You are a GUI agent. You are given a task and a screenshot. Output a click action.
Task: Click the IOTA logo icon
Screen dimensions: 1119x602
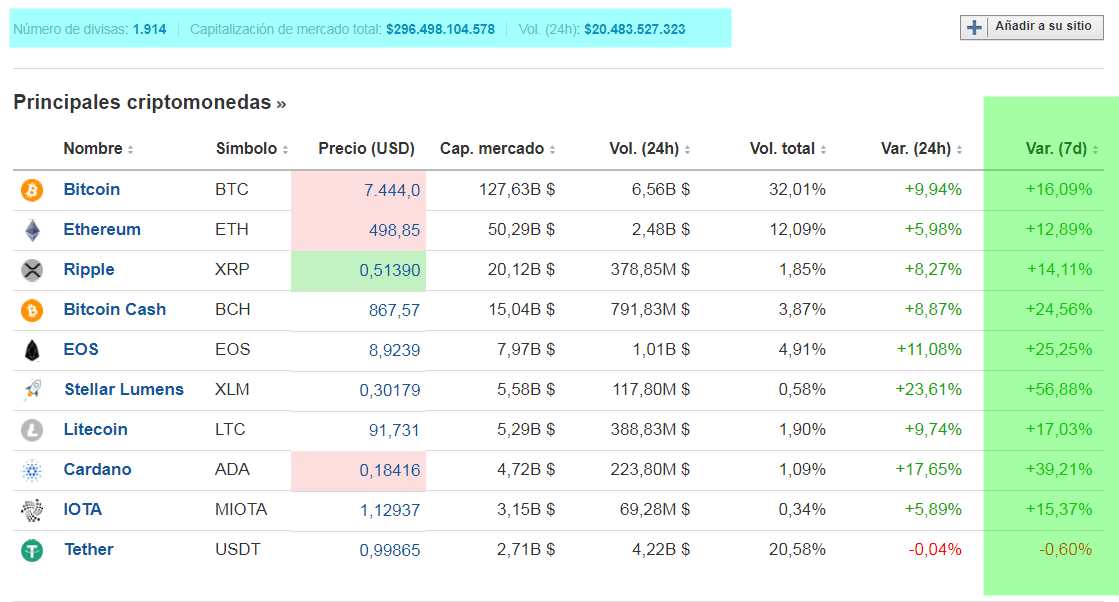pos(32,510)
